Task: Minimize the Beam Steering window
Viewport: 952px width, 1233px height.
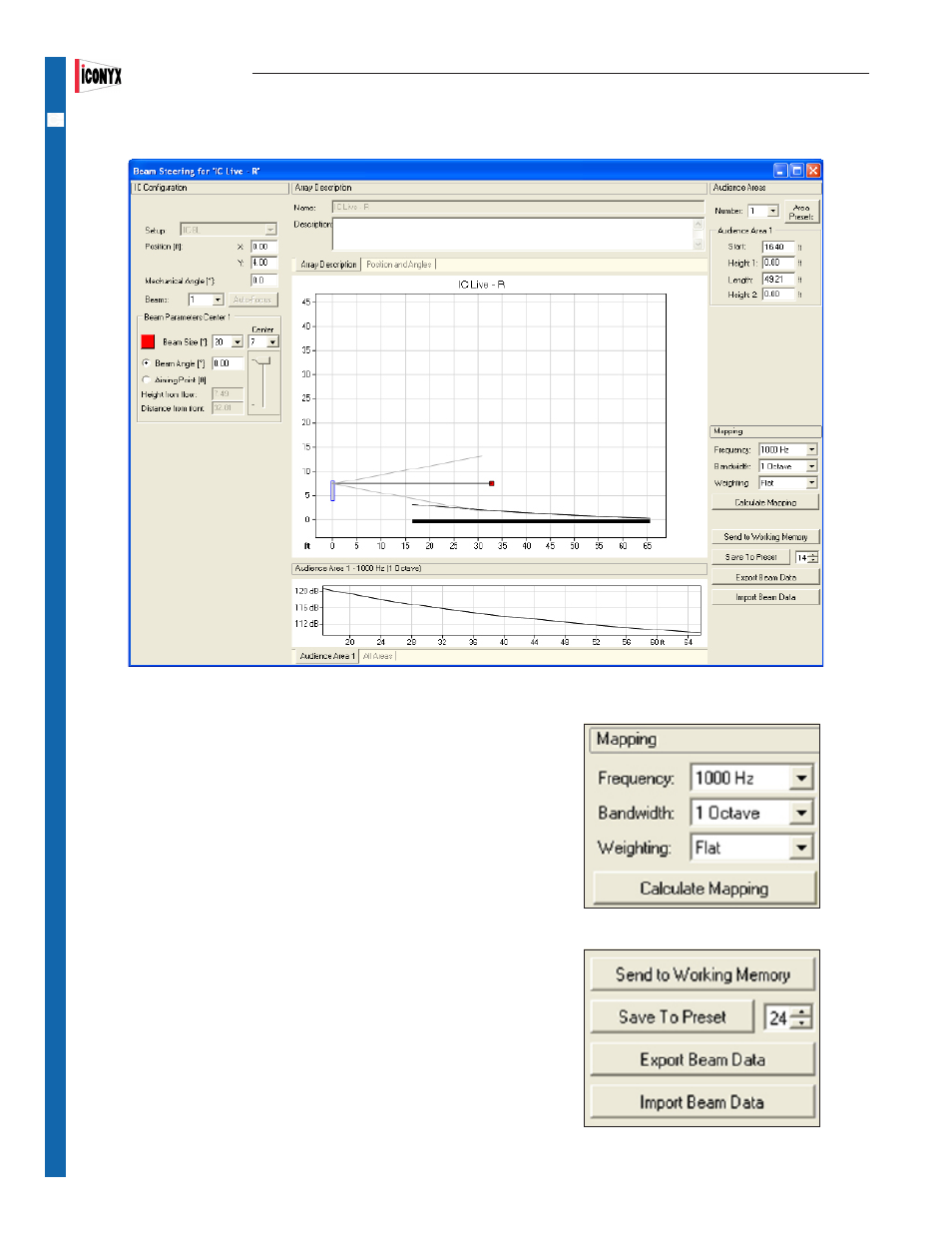Action: coord(780,171)
